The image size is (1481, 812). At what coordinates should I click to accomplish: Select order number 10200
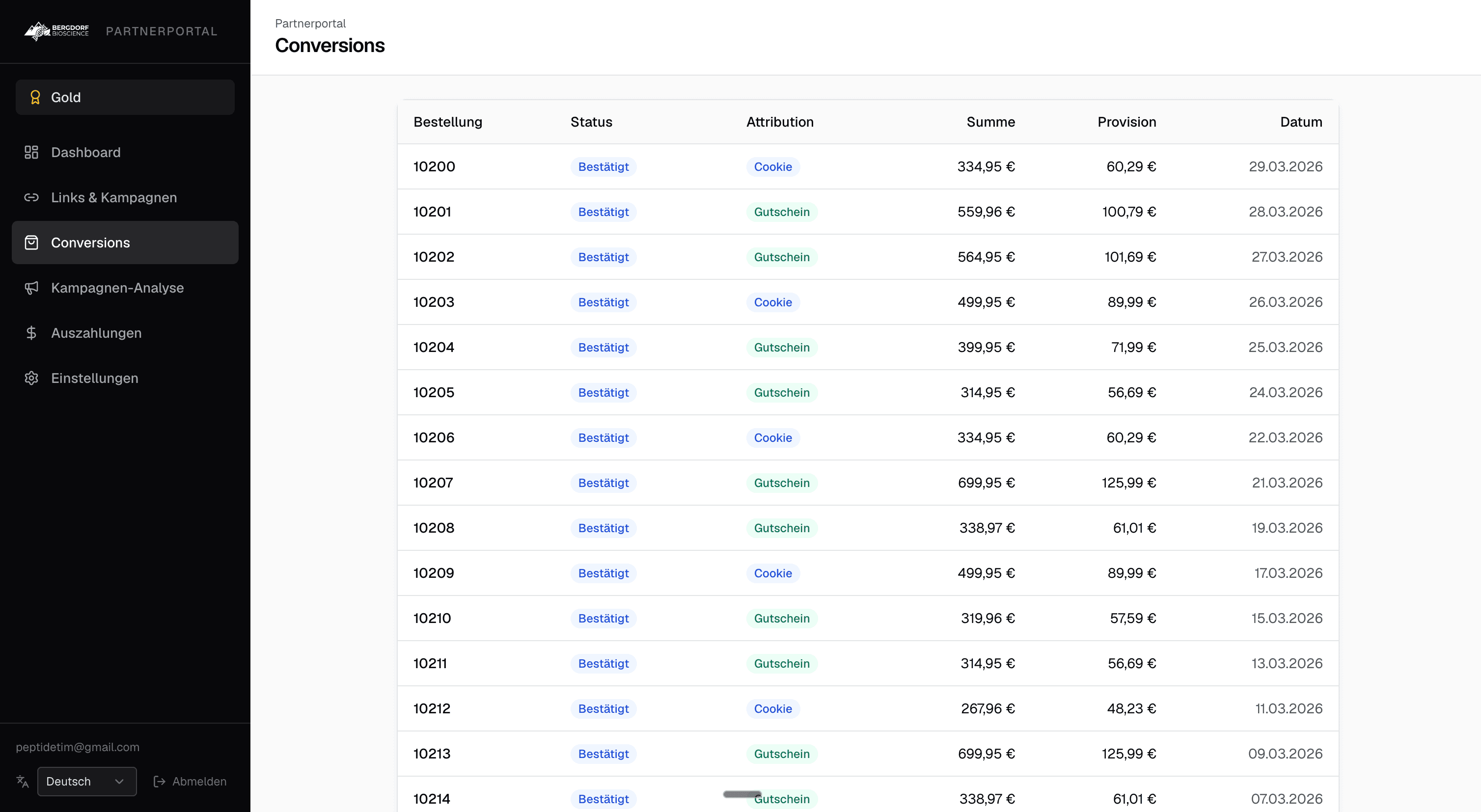[x=434, y=166]
